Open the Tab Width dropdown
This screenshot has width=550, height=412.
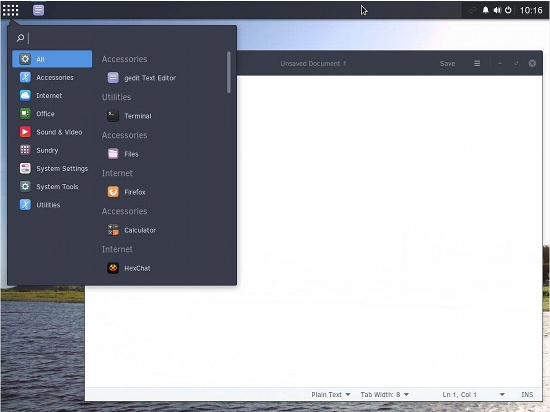click(384, 394)
